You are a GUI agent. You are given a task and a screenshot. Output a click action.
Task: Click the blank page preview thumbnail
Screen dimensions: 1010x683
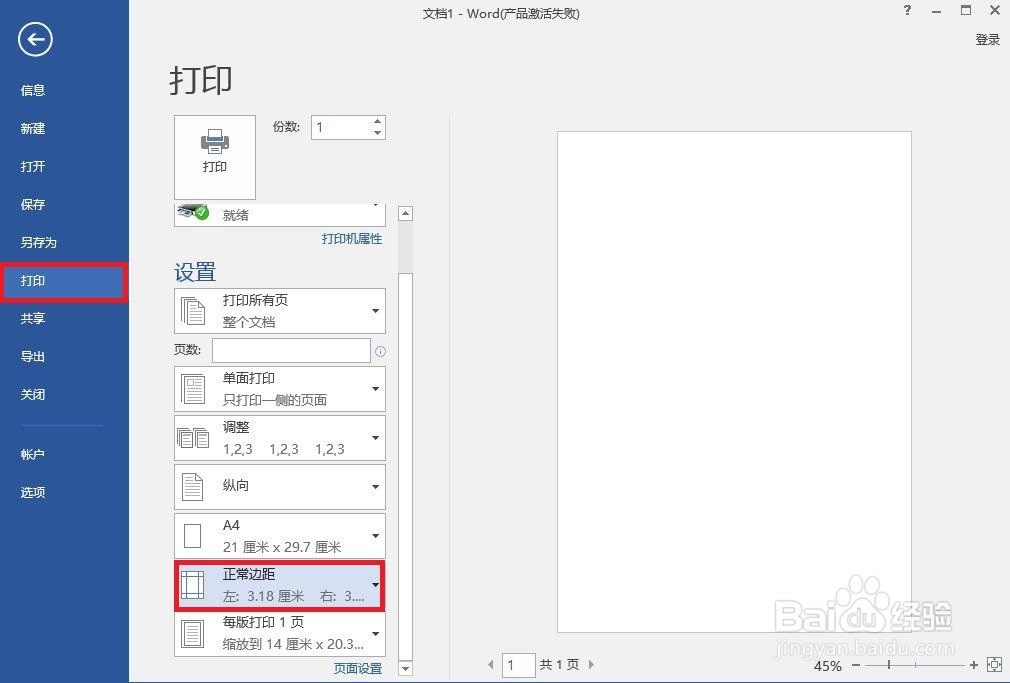734,382
